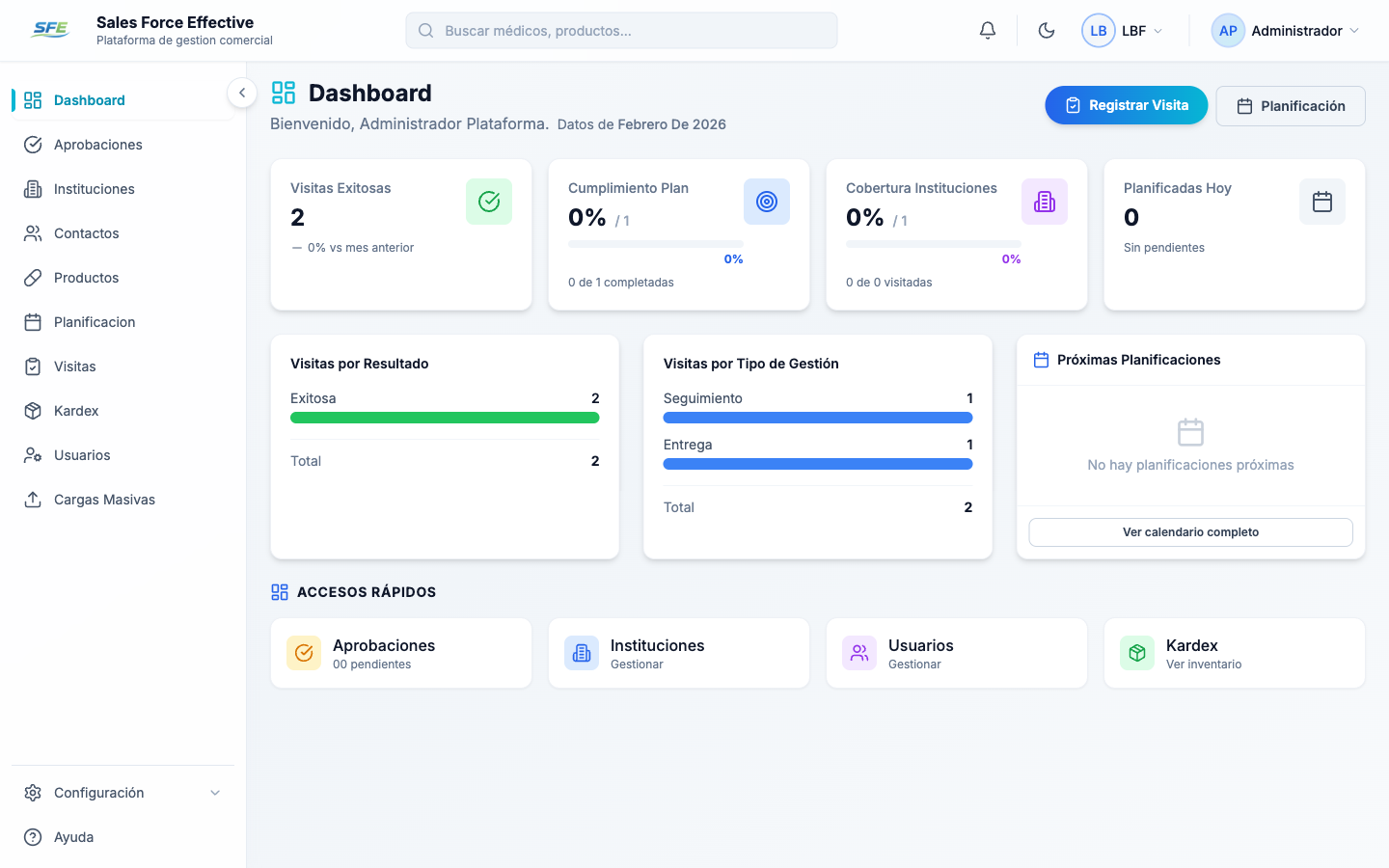Click the Contactos icon in the sidebar
This screenshot has width=1389, height=868.
pyautogui.click(x=32, y=232)
